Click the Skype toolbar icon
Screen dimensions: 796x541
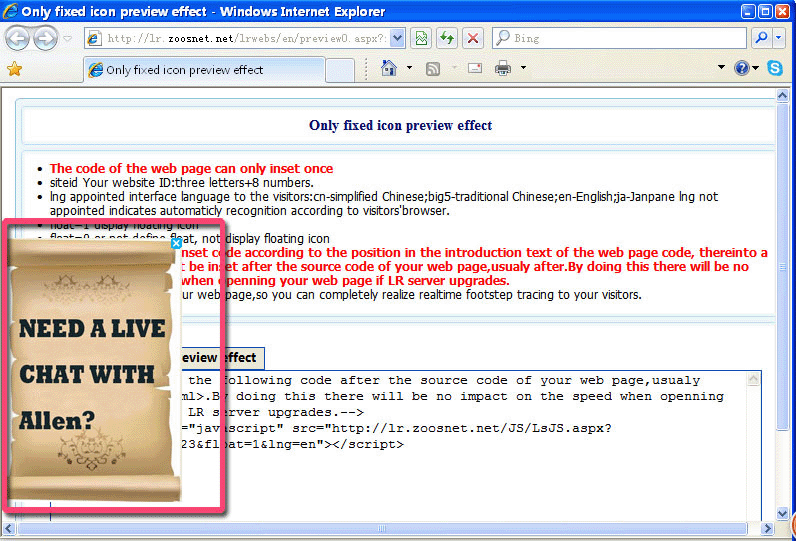click(x=775, y=68)
